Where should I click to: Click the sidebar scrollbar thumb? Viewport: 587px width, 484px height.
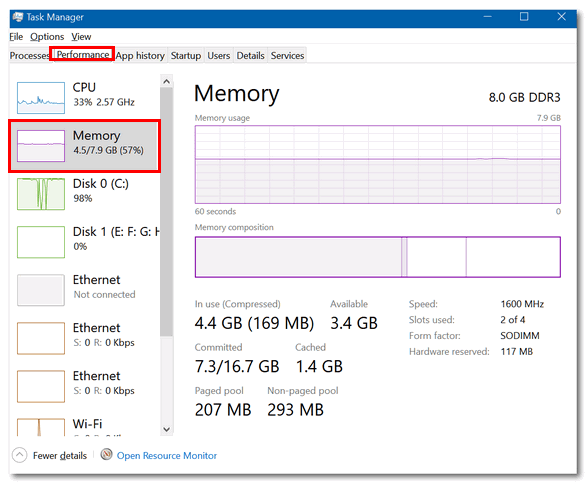[167, 212]
